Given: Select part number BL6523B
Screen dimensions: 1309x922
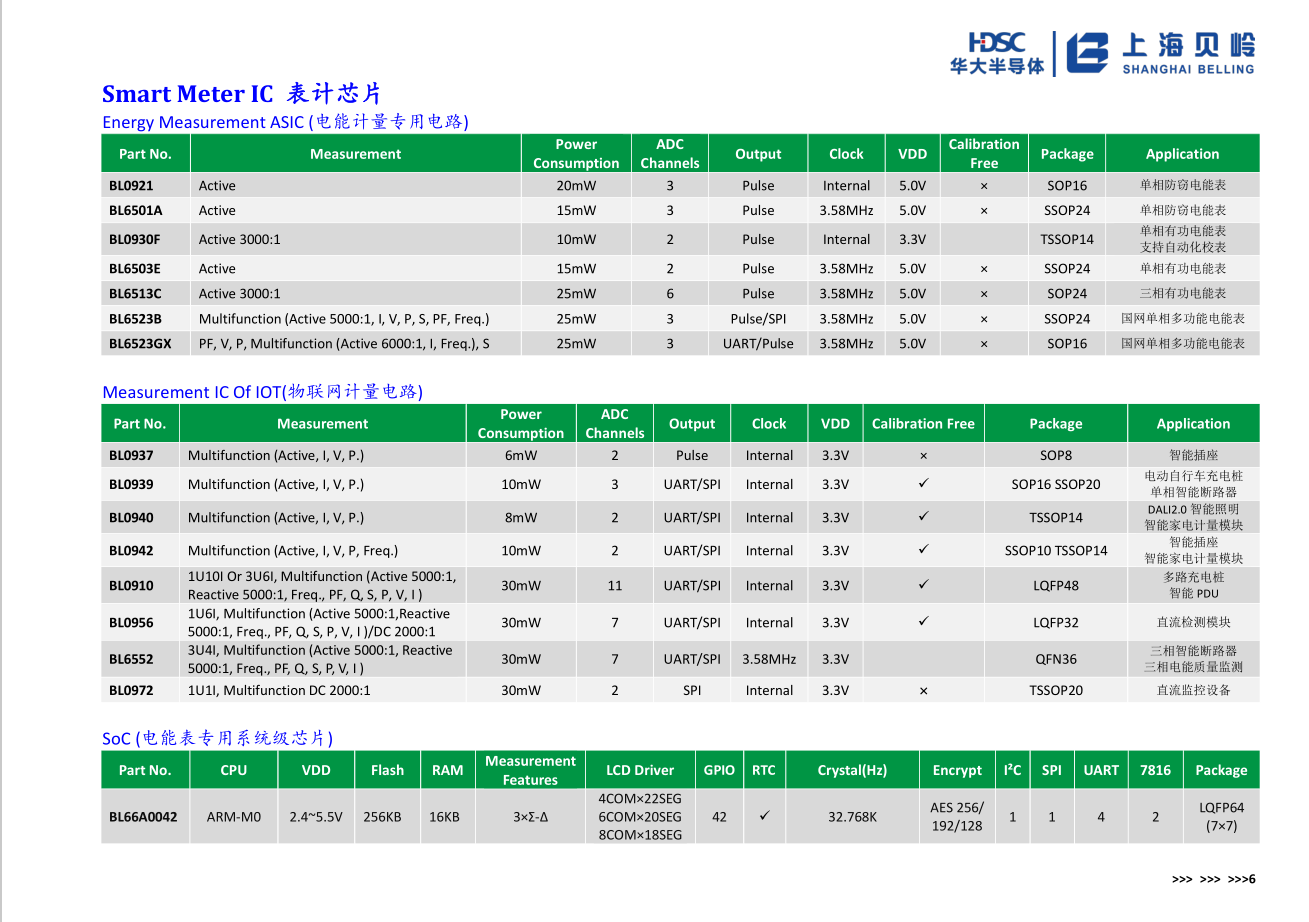Looking at the screenshot, I should tap(135, 319).
